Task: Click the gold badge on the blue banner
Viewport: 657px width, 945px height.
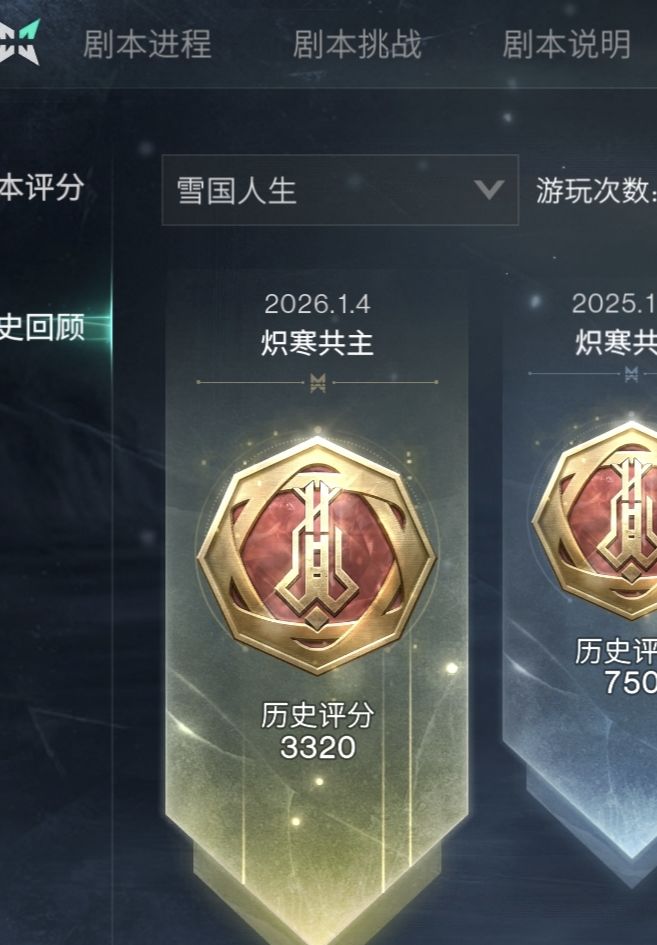Action: pos(595,521)
